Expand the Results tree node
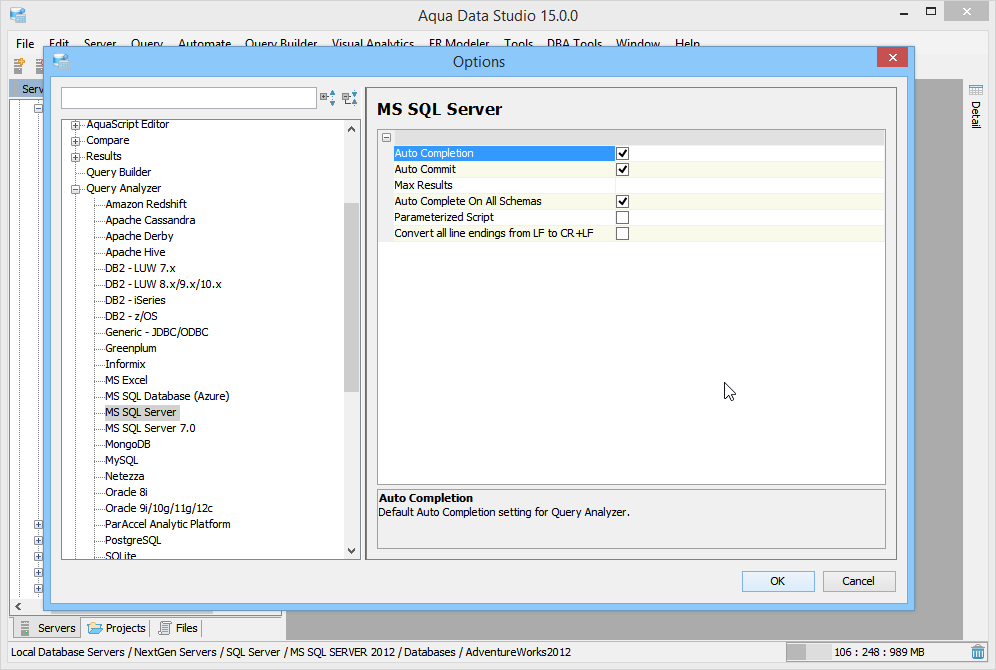 [x=76, y=157]
